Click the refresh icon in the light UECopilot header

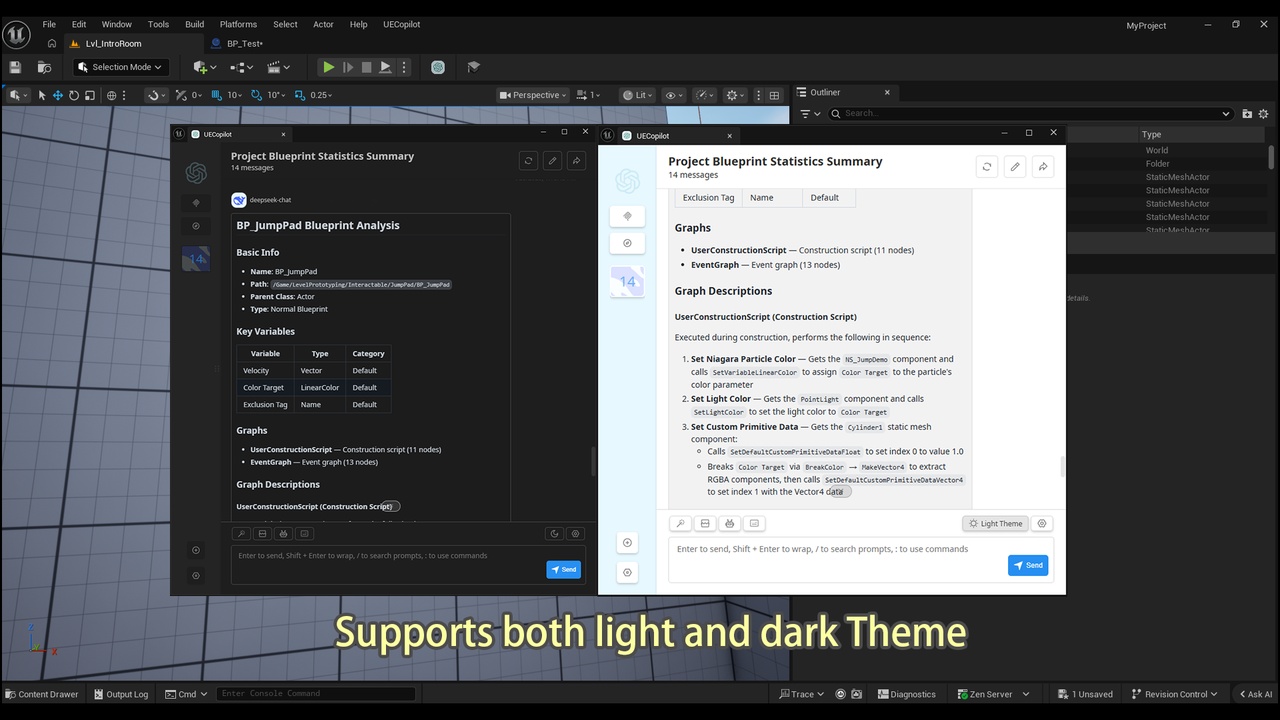(x=987, y=167)
